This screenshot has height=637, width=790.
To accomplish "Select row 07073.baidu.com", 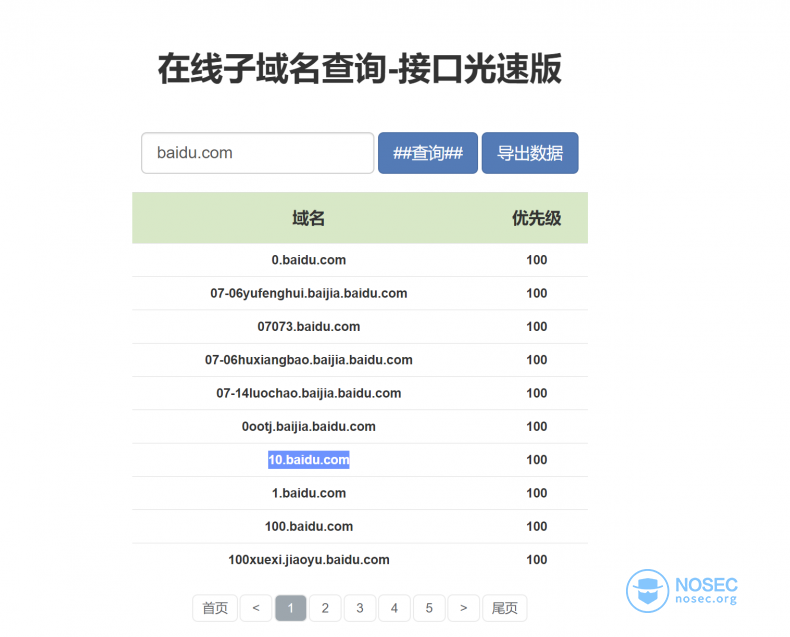I will (x=360, y=327).
